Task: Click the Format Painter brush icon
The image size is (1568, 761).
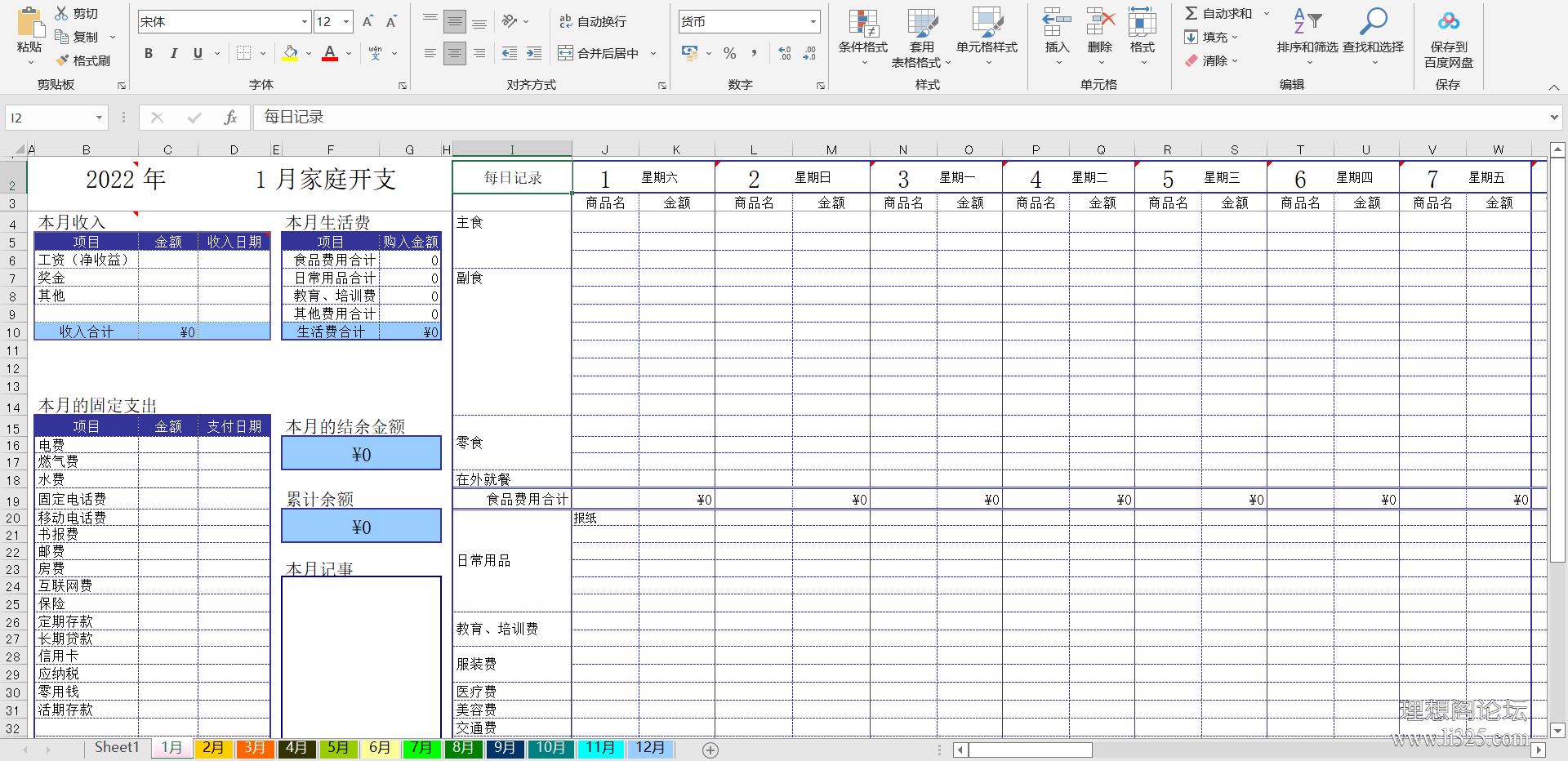Action: point(63,60)
